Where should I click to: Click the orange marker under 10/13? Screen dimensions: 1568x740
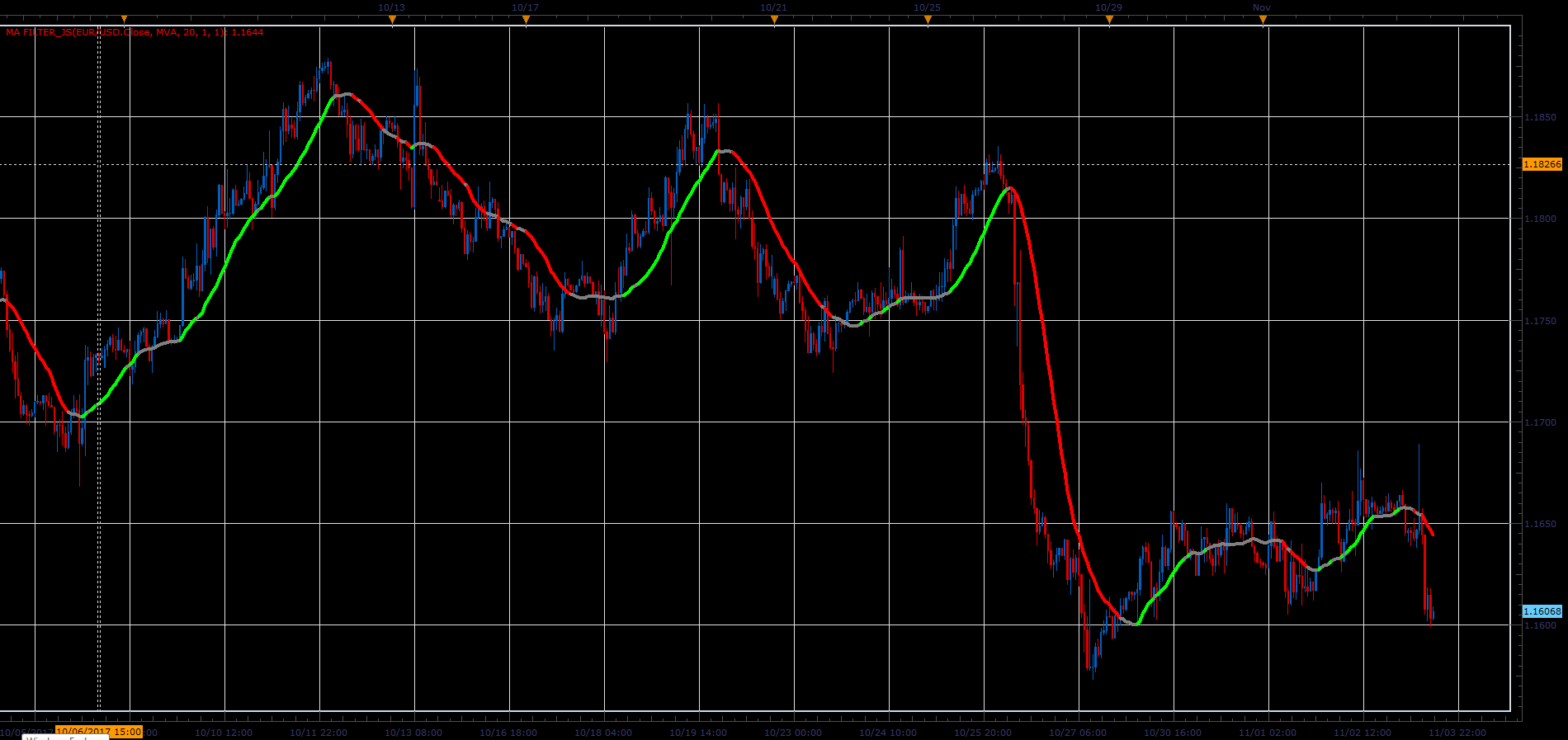point(392,20)
